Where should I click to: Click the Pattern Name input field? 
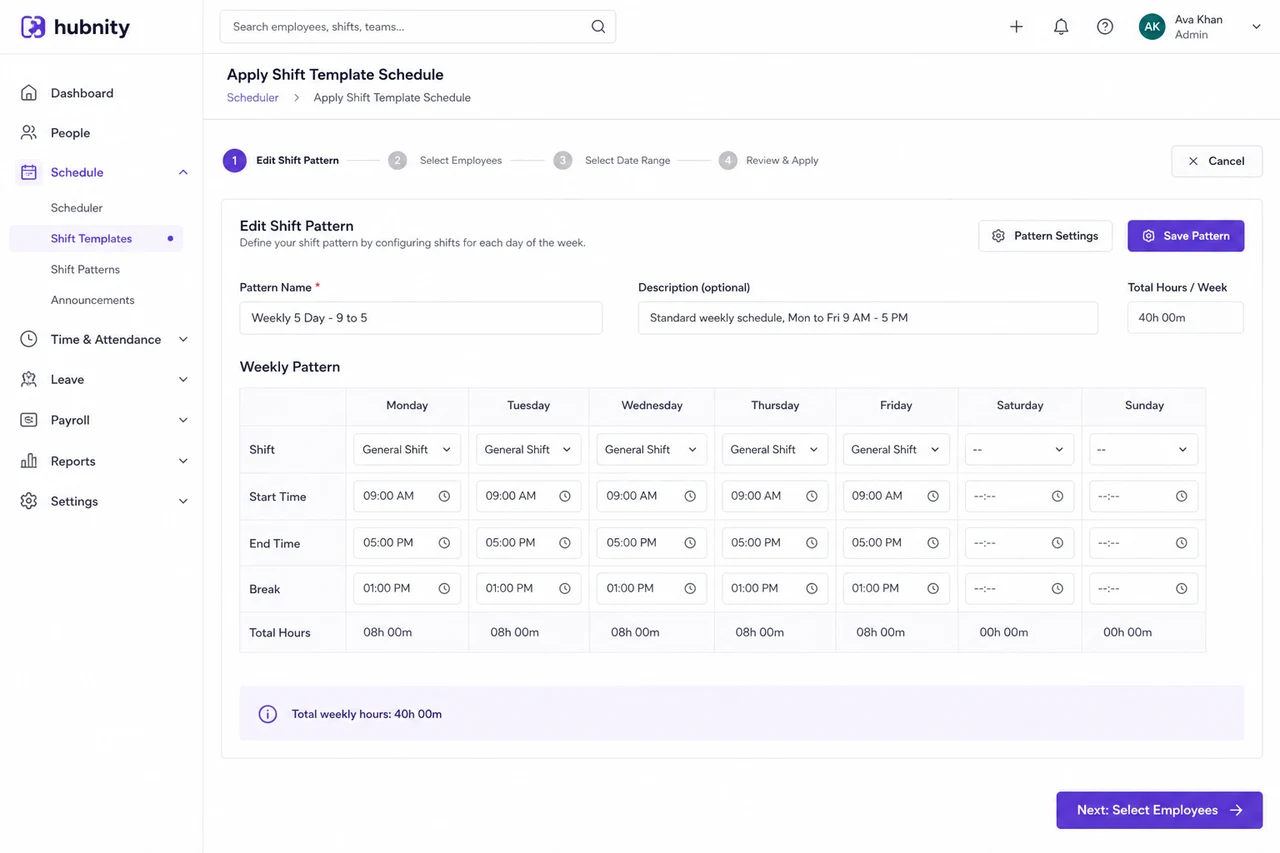421,318
